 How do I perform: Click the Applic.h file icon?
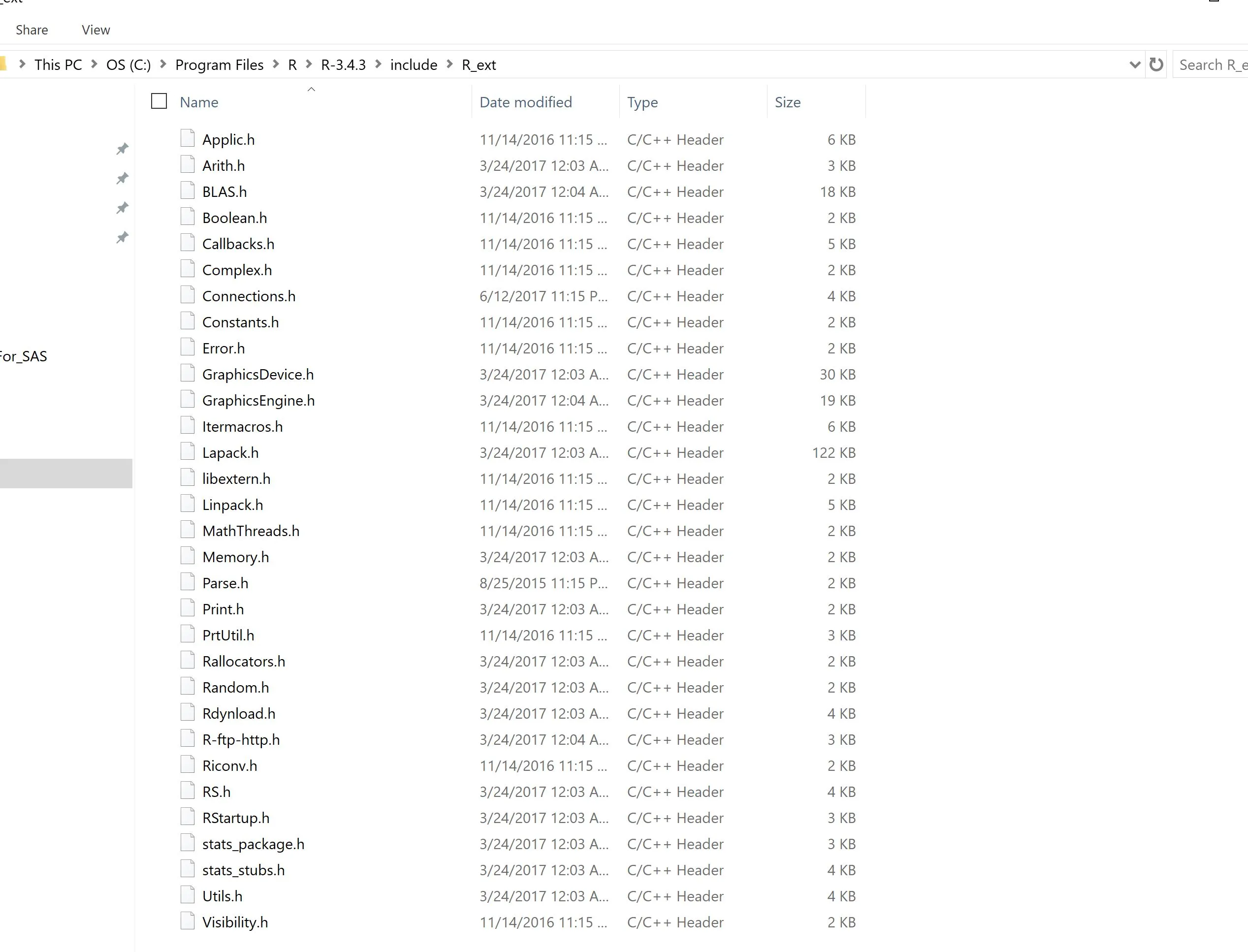pyautogui.click(x=187, y=138)
